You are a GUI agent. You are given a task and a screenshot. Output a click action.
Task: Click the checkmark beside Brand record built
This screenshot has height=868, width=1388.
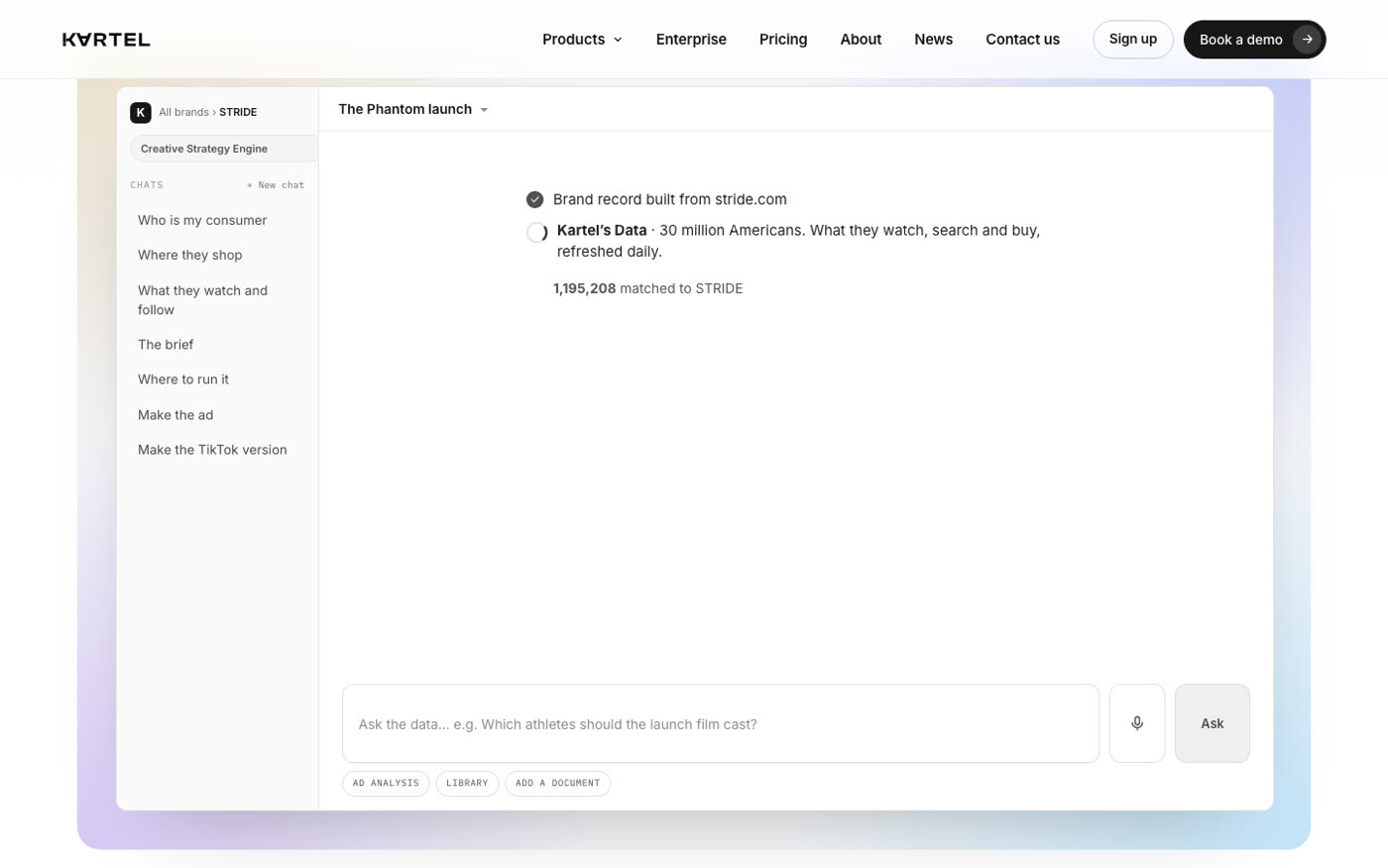(534, 199)
